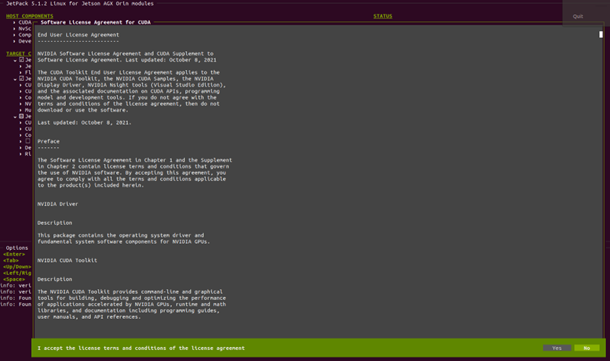The width and height of the screenshot is (610, 361).
Task: Click the <Enter> key hint
Action: point(14,254)
